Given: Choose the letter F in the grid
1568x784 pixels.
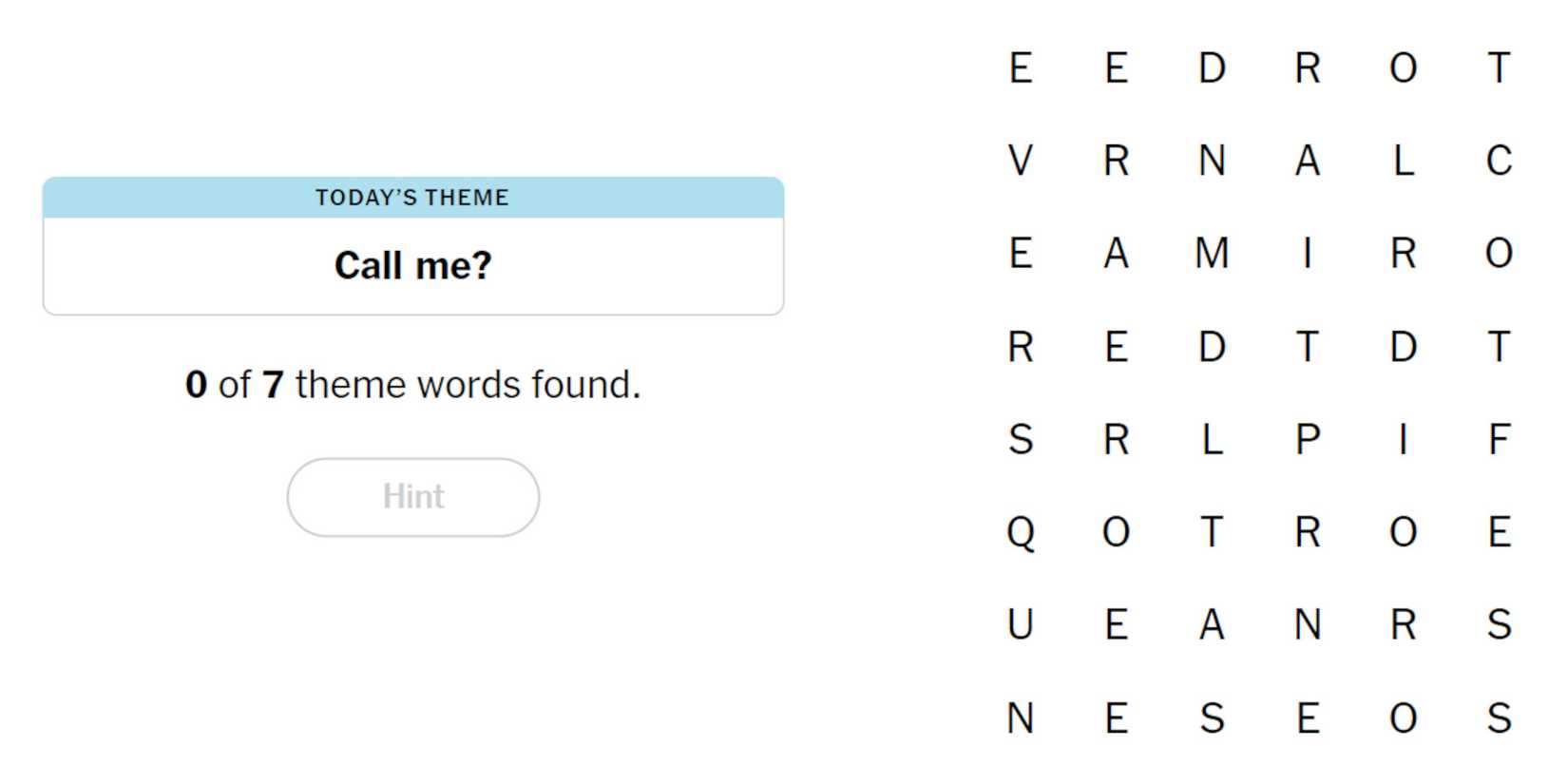Looking at the screenshot, I should tap(1499, 439).
